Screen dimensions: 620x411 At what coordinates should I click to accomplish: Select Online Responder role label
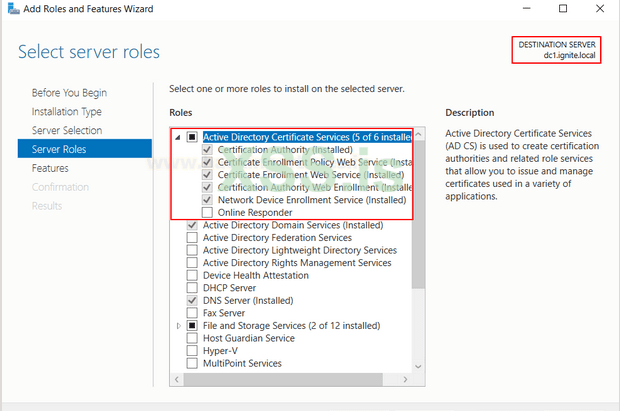point(255,212)
